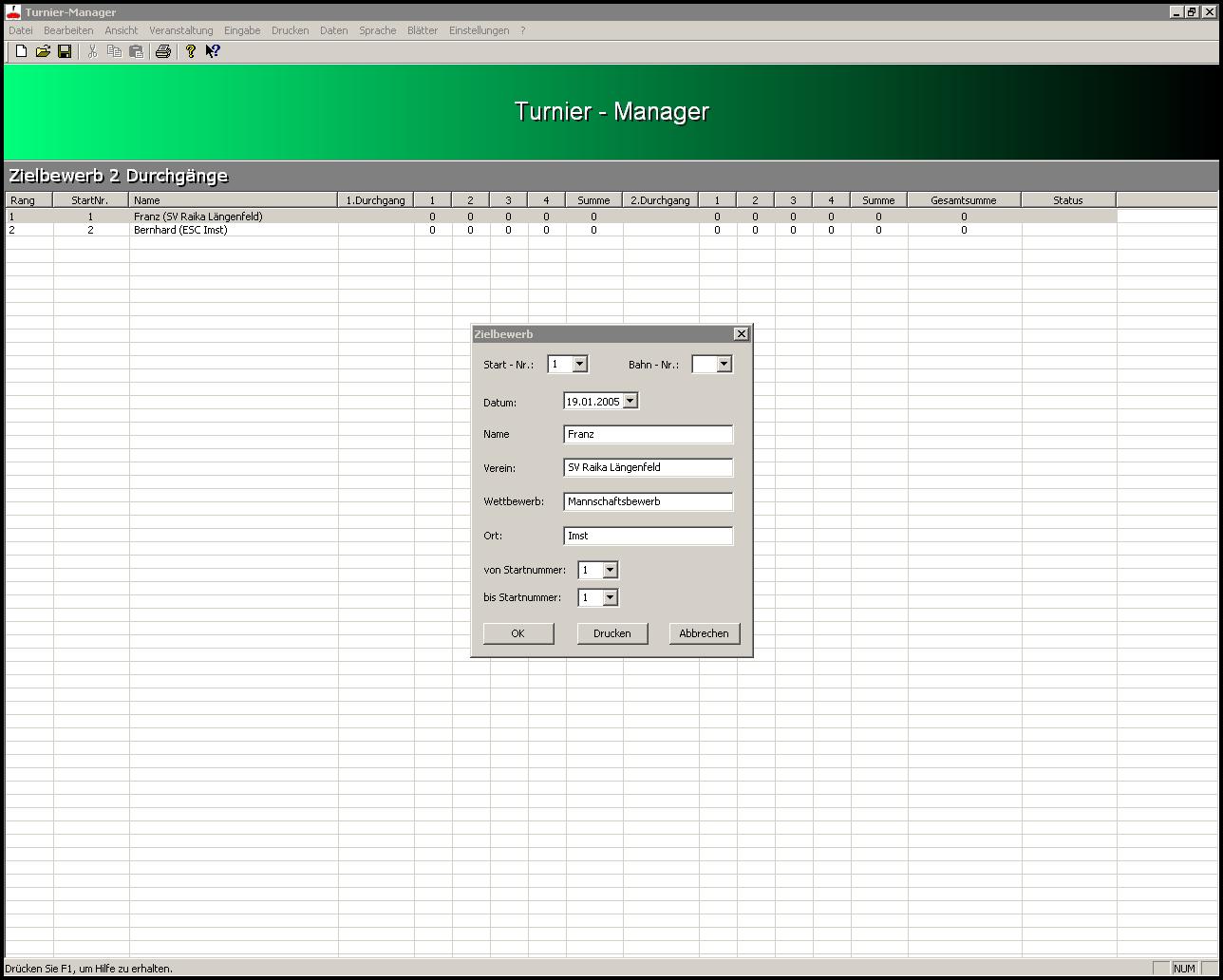
Task: Click the Cut scissors toolbar icon
Action: click(92, 51)
